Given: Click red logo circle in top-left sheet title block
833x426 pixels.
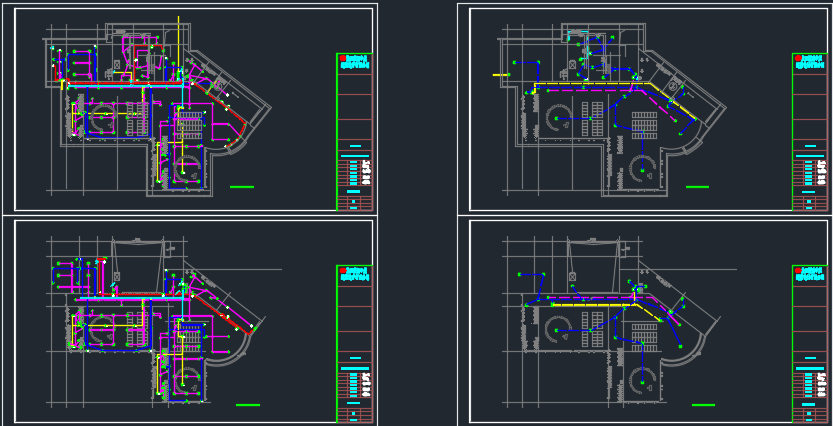Looking at the screenshot, I should 343,58.
